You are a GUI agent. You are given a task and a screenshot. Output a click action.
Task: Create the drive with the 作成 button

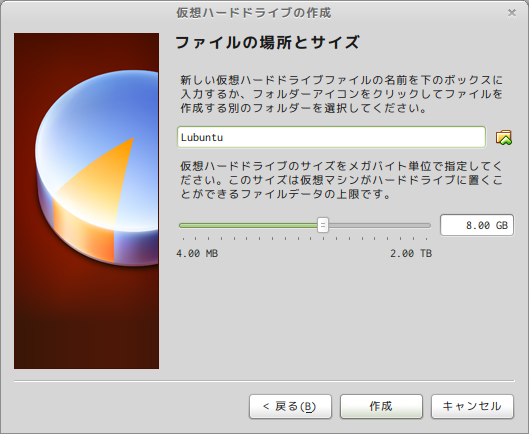tap(381, 406)
